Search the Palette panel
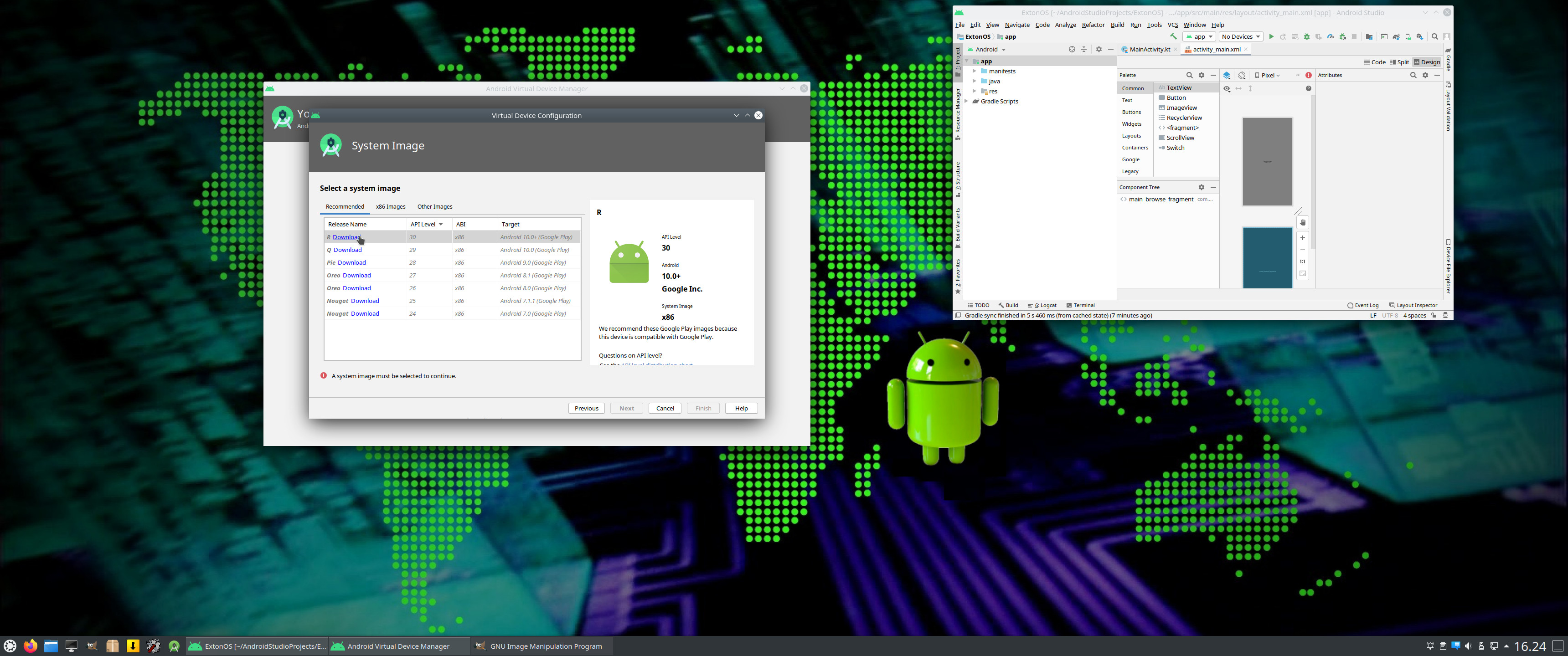 pos(1189,76)
